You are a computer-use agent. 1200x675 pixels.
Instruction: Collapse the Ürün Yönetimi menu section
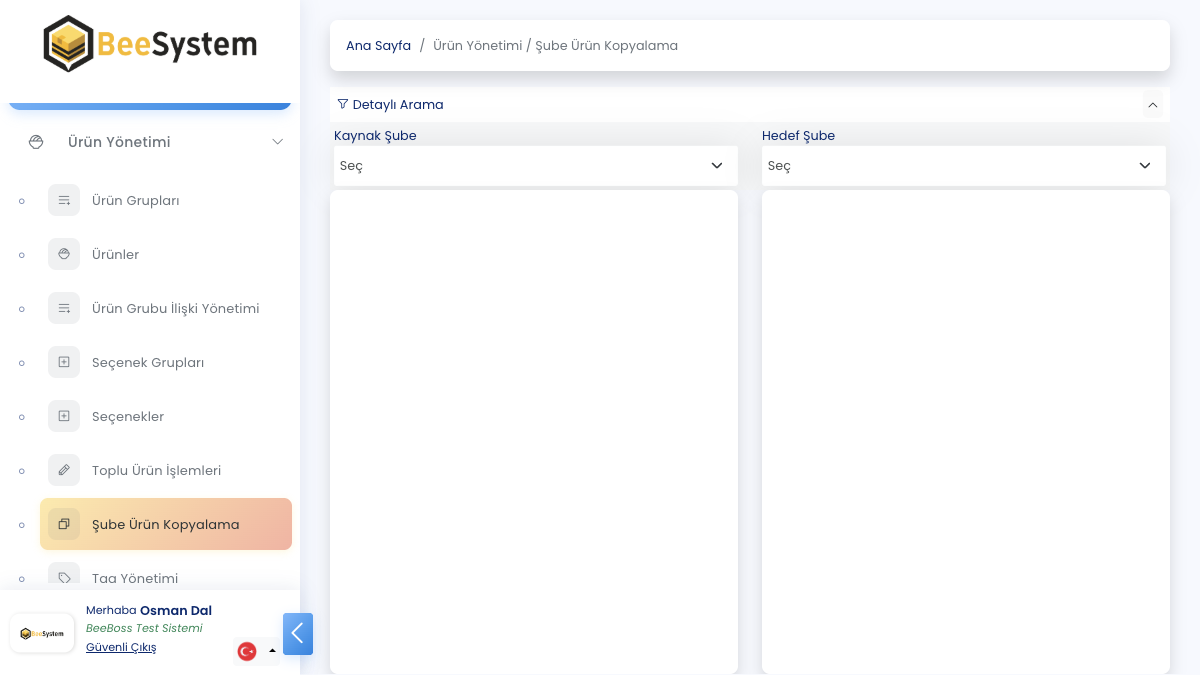point(277,142)
